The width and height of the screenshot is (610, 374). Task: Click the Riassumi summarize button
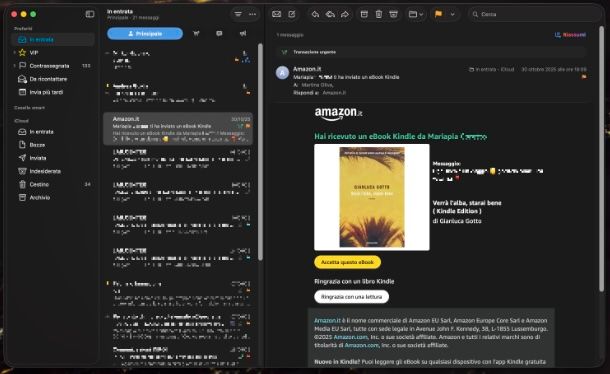[570, 35]
